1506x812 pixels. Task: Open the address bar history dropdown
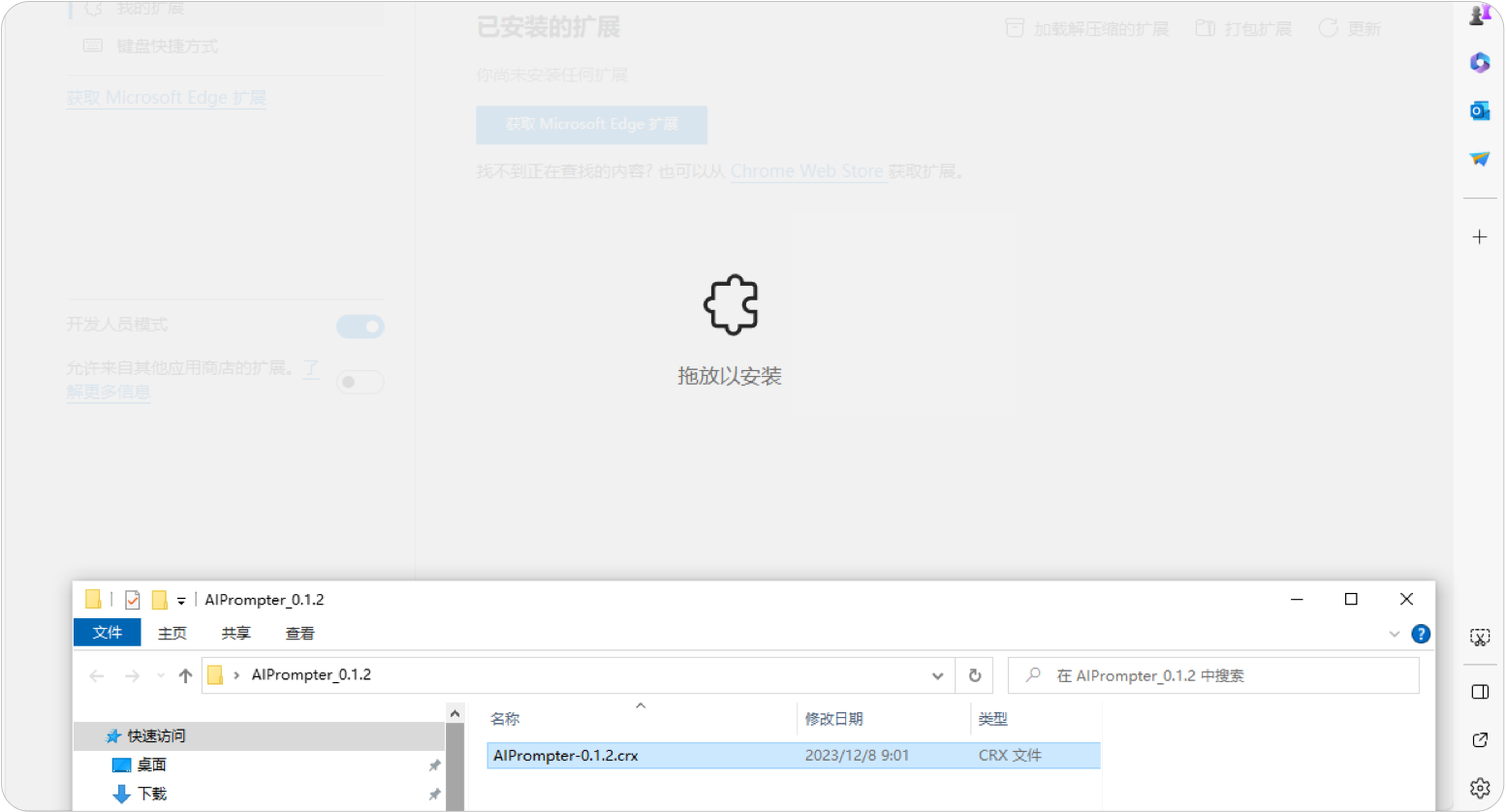[x=937, y=675]
